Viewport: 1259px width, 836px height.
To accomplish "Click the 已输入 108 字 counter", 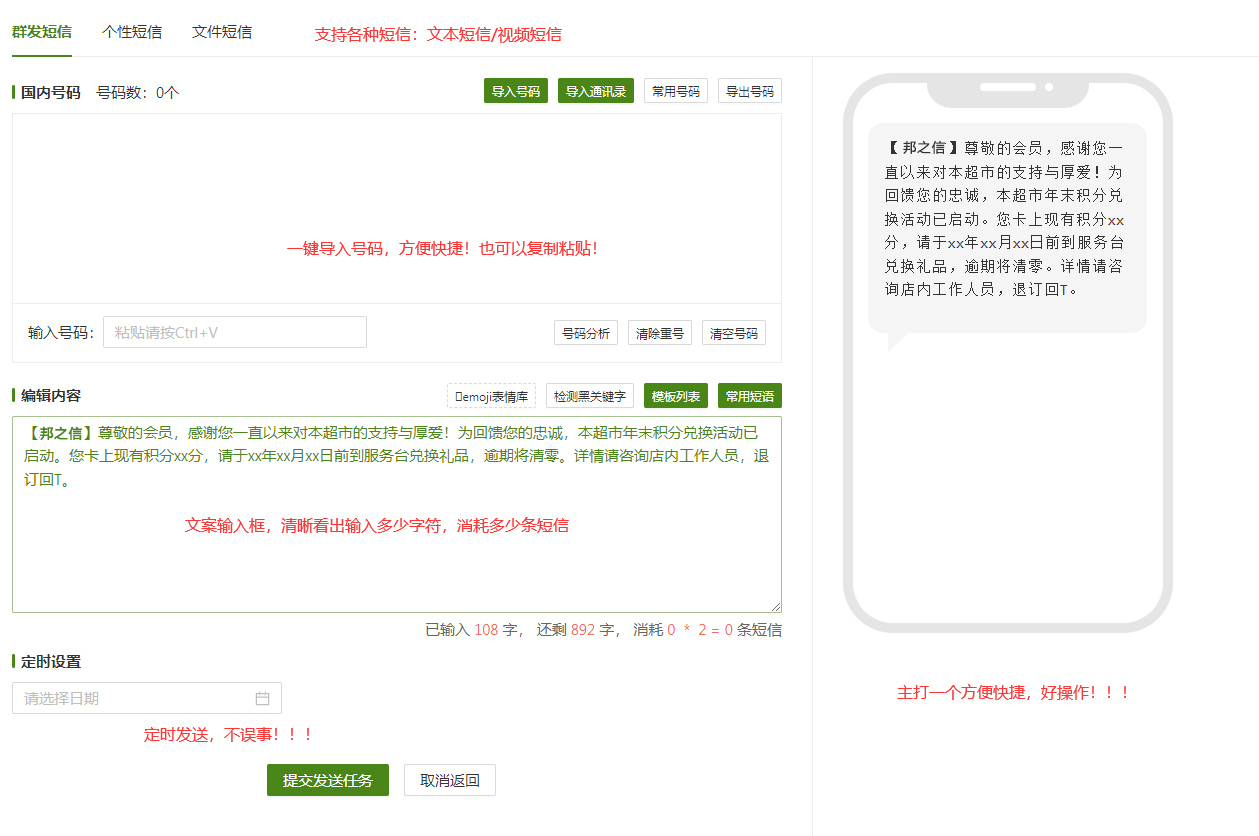I will [472, 630].
